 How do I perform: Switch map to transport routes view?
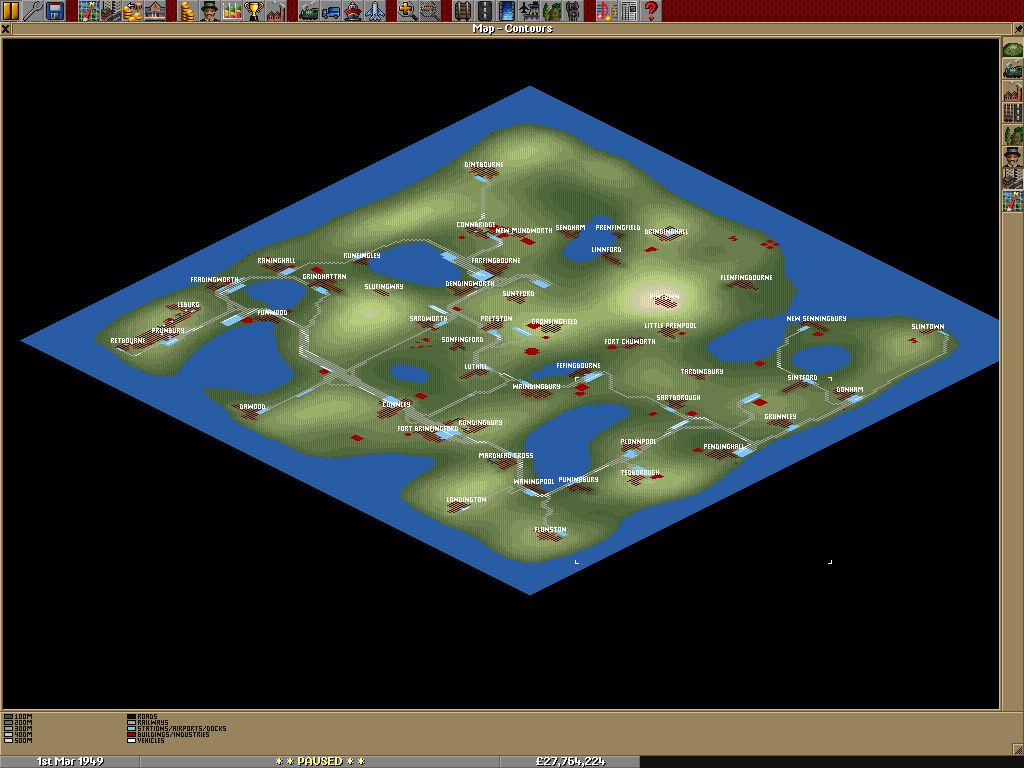(1012, 114)
